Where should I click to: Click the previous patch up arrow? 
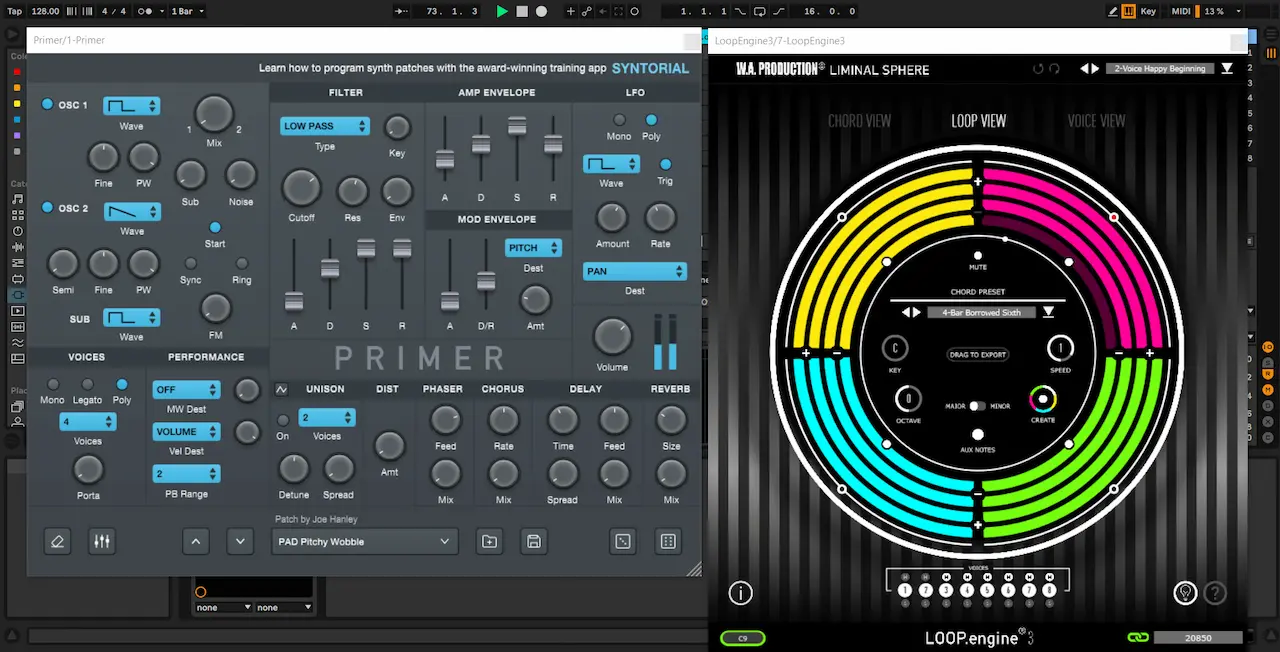[196, 541]
